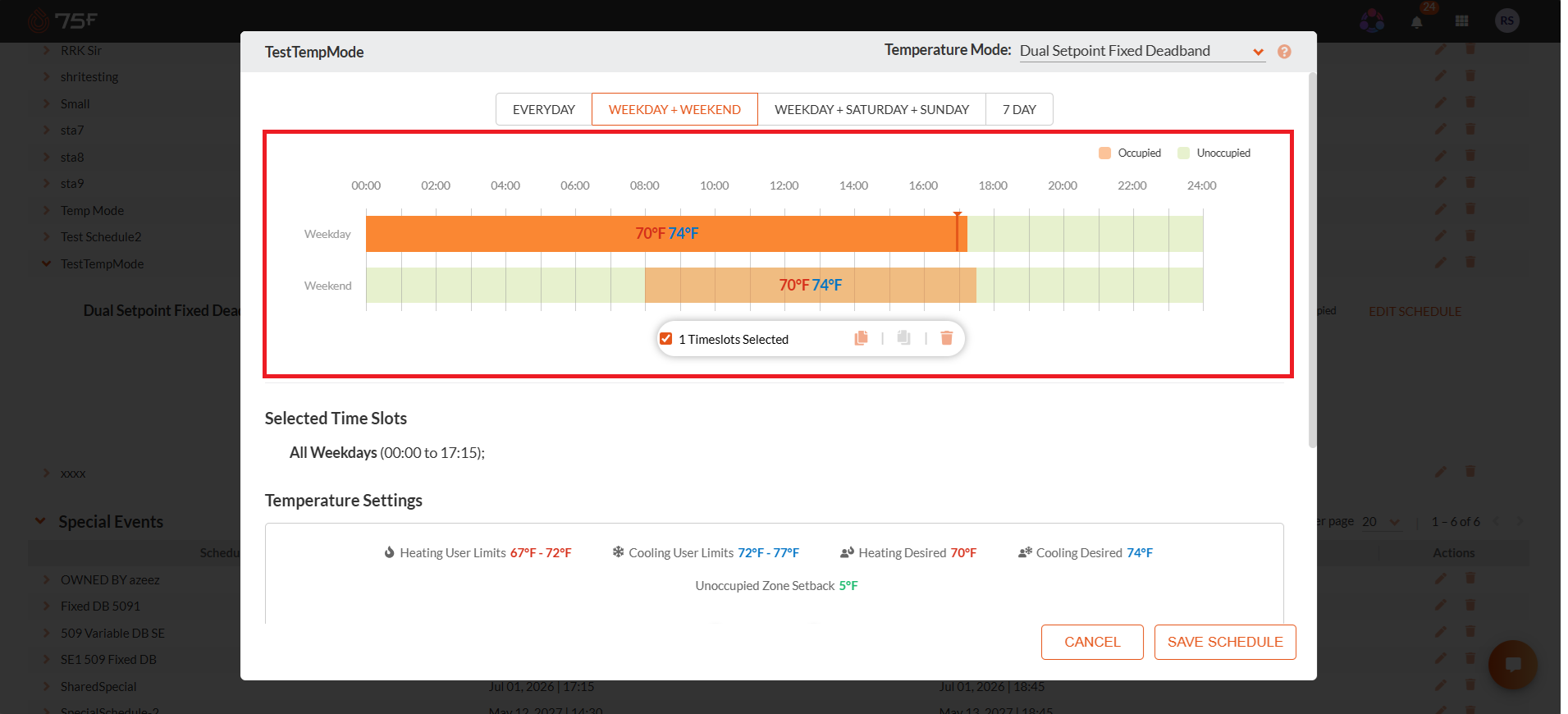Click the SAVE SCHEDULE button

[1225, 642]
